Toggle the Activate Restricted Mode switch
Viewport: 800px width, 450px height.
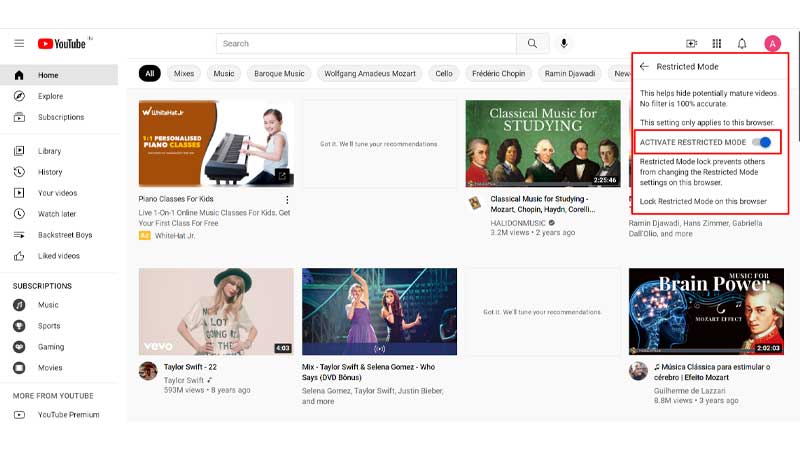(761, 142)
